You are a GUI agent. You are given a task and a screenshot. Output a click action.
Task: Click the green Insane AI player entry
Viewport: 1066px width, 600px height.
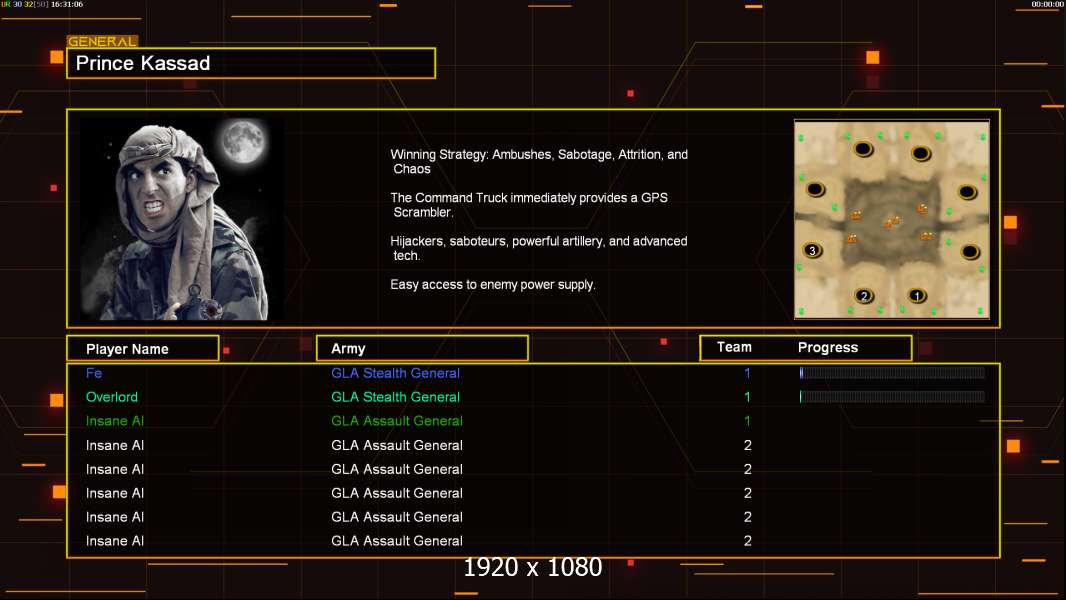115,421
